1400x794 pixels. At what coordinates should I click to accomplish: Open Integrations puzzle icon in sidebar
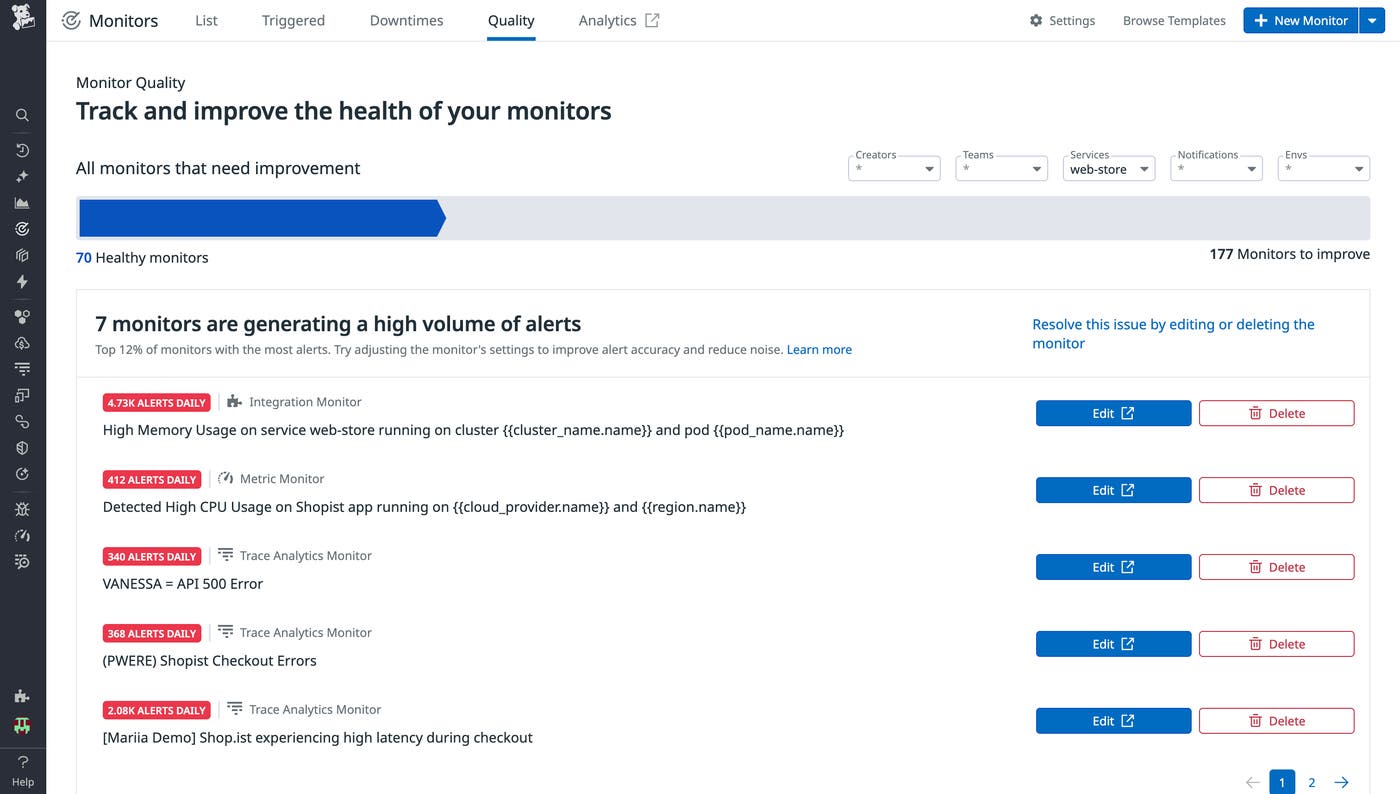coord(22,696)
